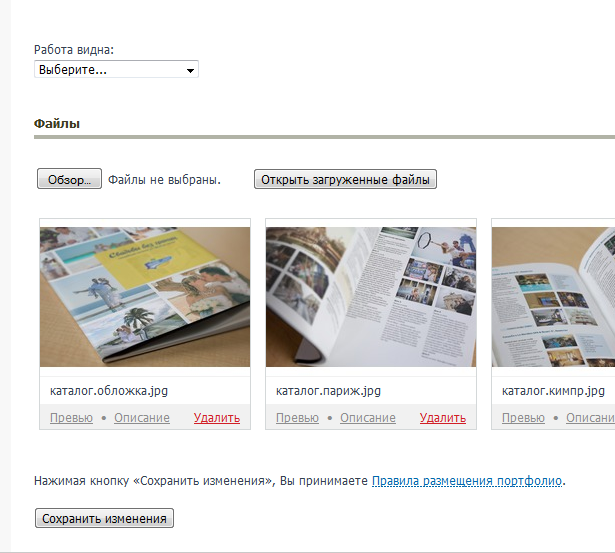
Task: Click 'Описание' link under каталог.кимпр.jpg
Action: (590, 418)
